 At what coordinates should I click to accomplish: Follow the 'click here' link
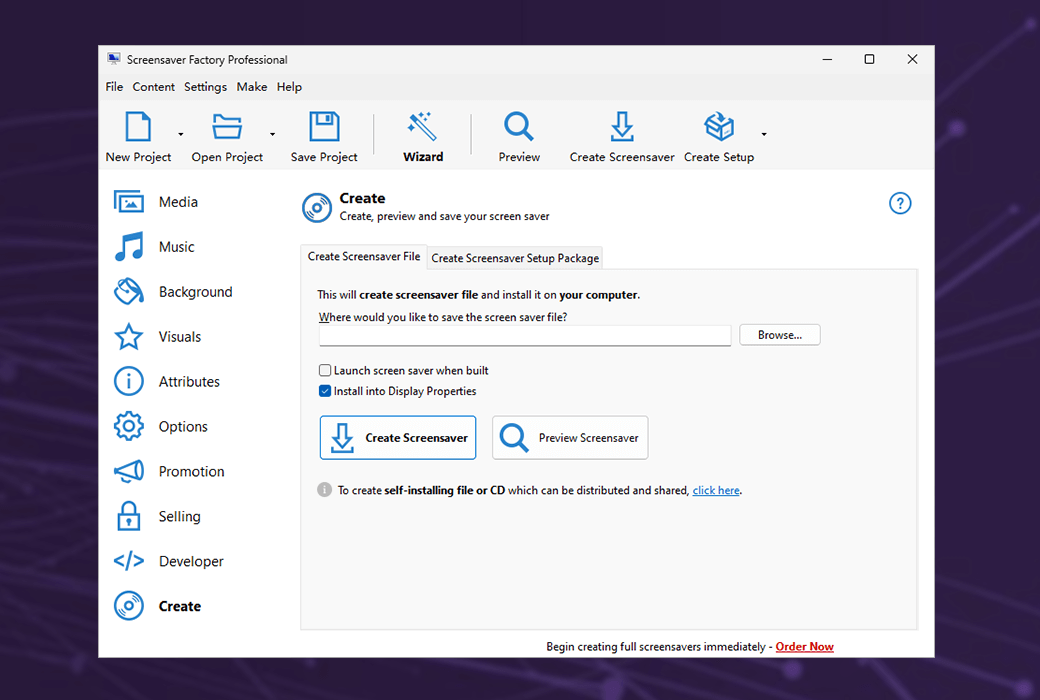tap(716, 490)
